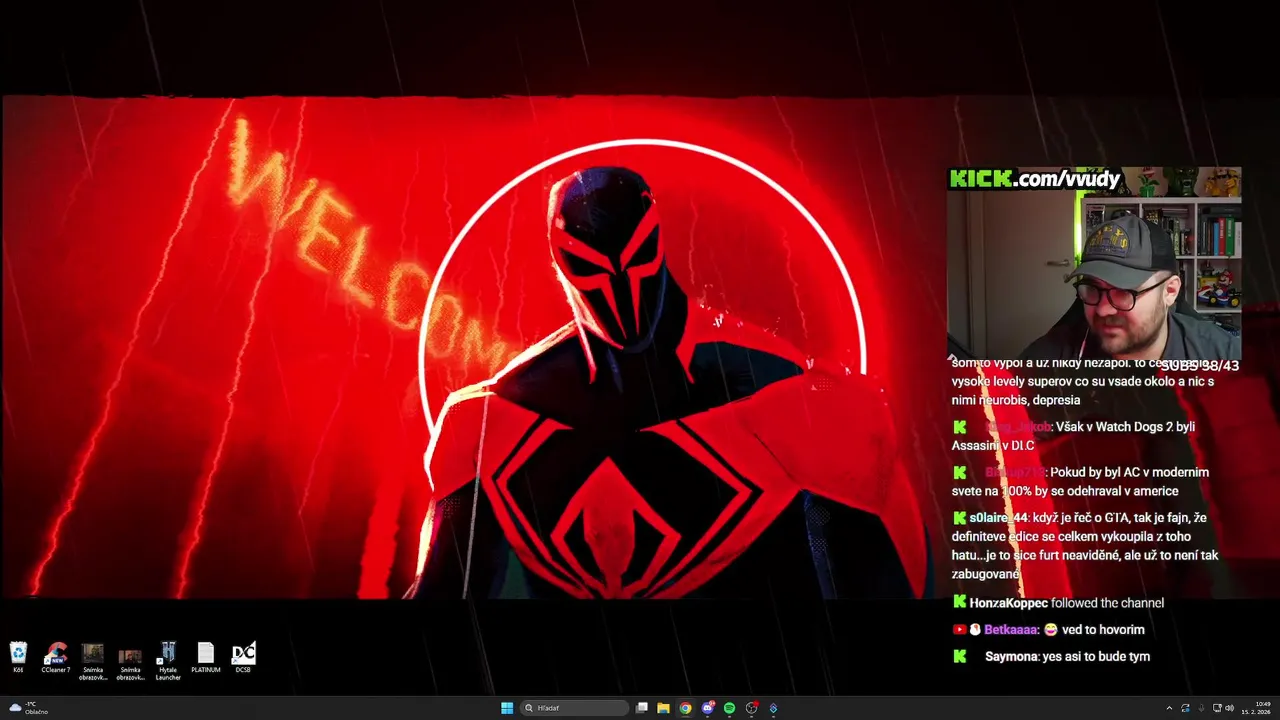This screenshot has width=1280, height=720.
Task: Click the YouTube badge beside Betkaaaa
Action: 960,630
